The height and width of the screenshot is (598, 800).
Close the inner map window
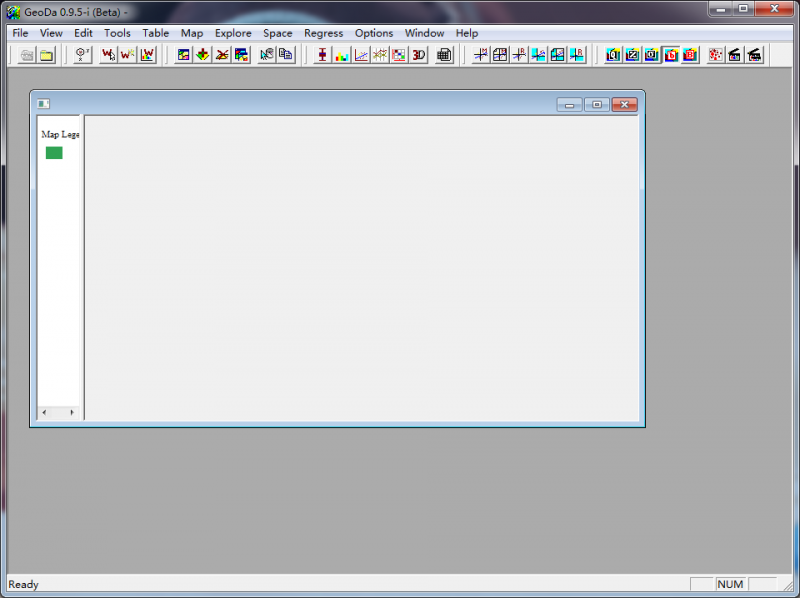624,105
